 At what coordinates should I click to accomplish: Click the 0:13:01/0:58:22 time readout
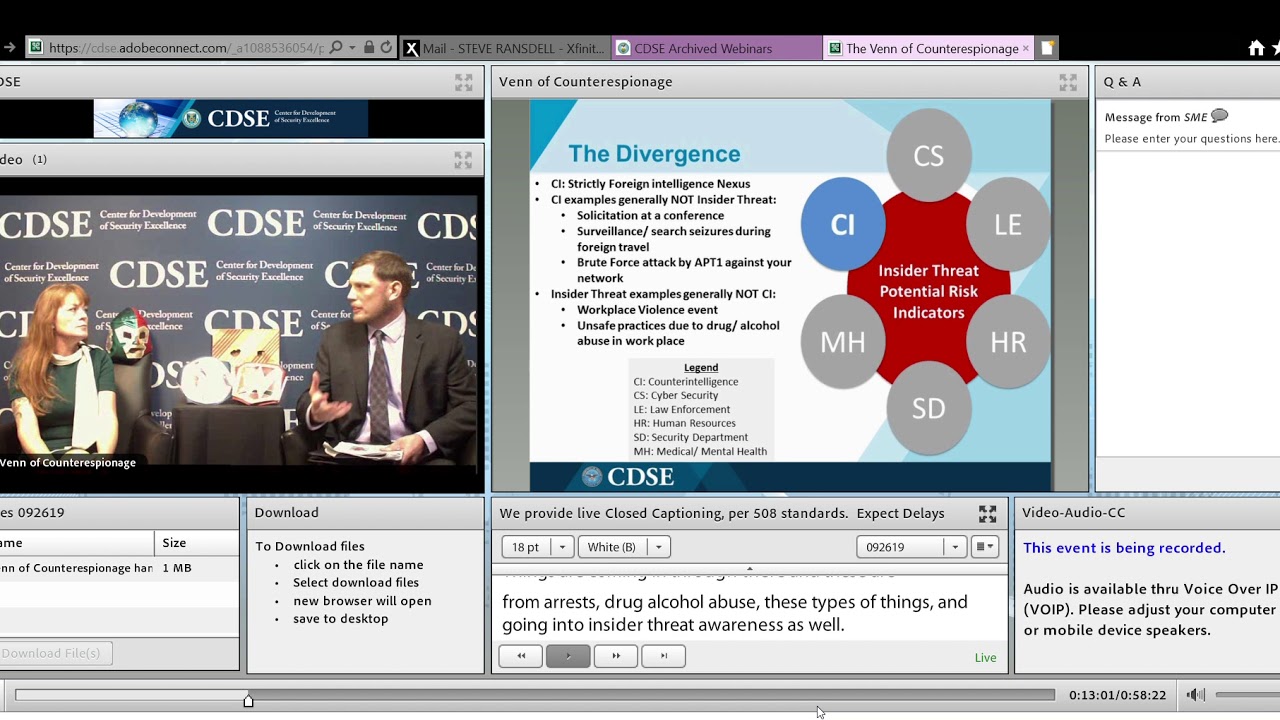[1117, 695]
